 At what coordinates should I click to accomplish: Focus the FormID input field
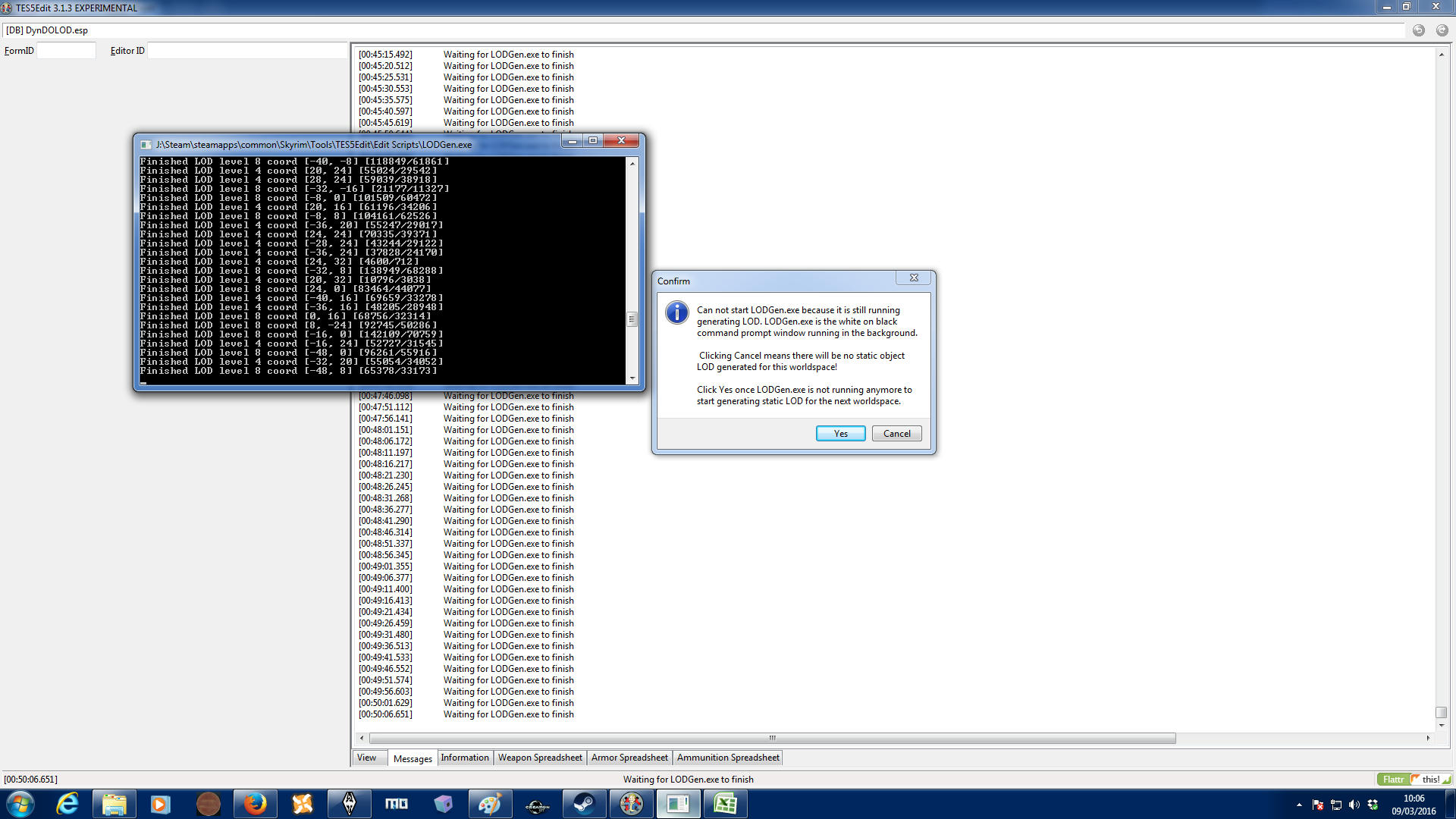click(x=66, y=51)
